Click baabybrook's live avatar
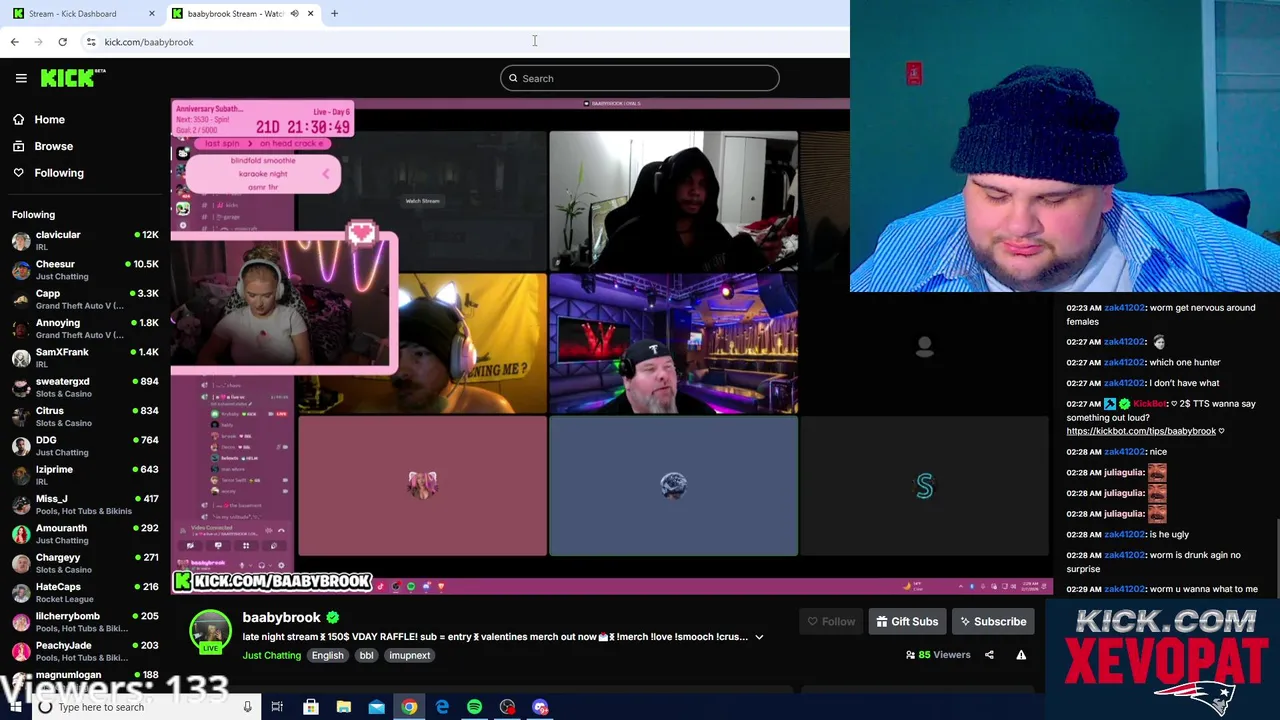 click(x=210, y=632)
